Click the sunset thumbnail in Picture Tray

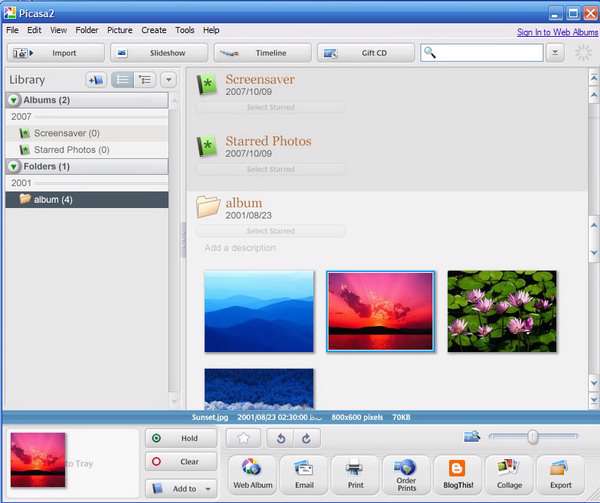coord(38,460)
